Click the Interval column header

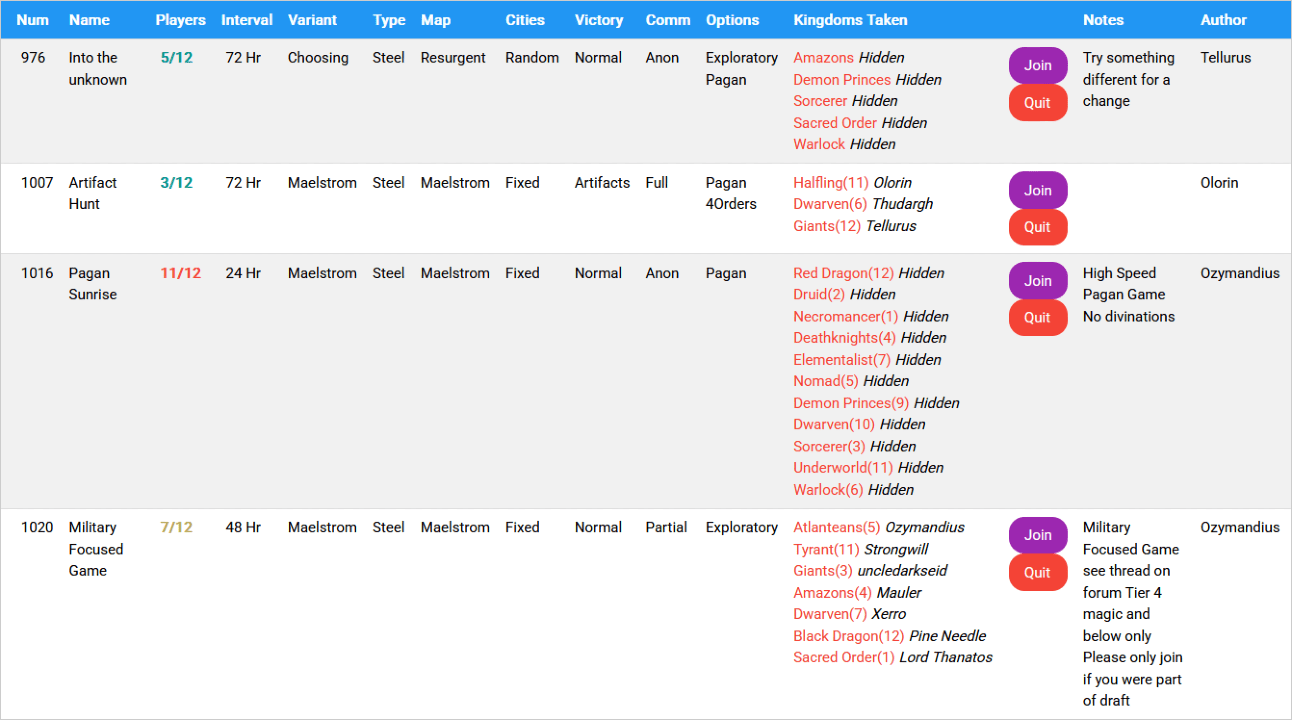click(246, 20)
